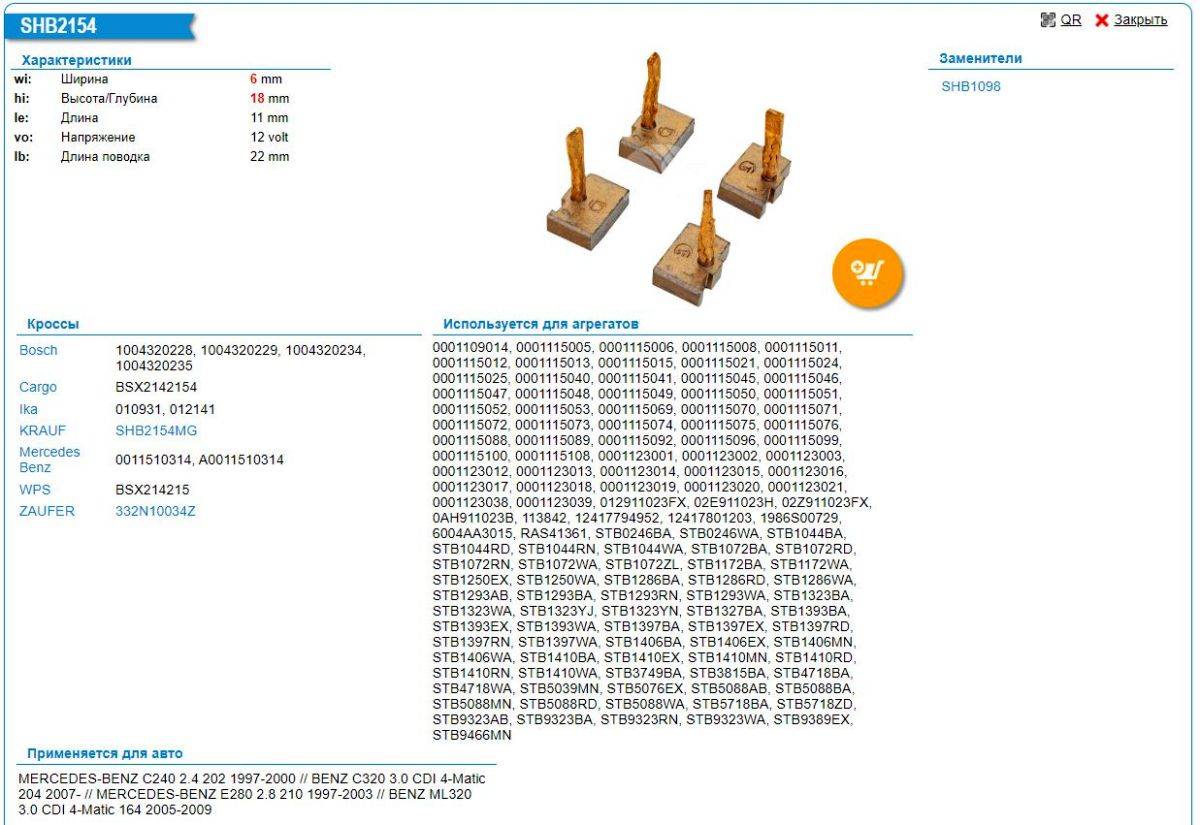Image resolution: width=1200 pixels, height=825 pixels.
Task: Open KRAUF cross number SHB2154MG
Action: click(x=156, y=430)
